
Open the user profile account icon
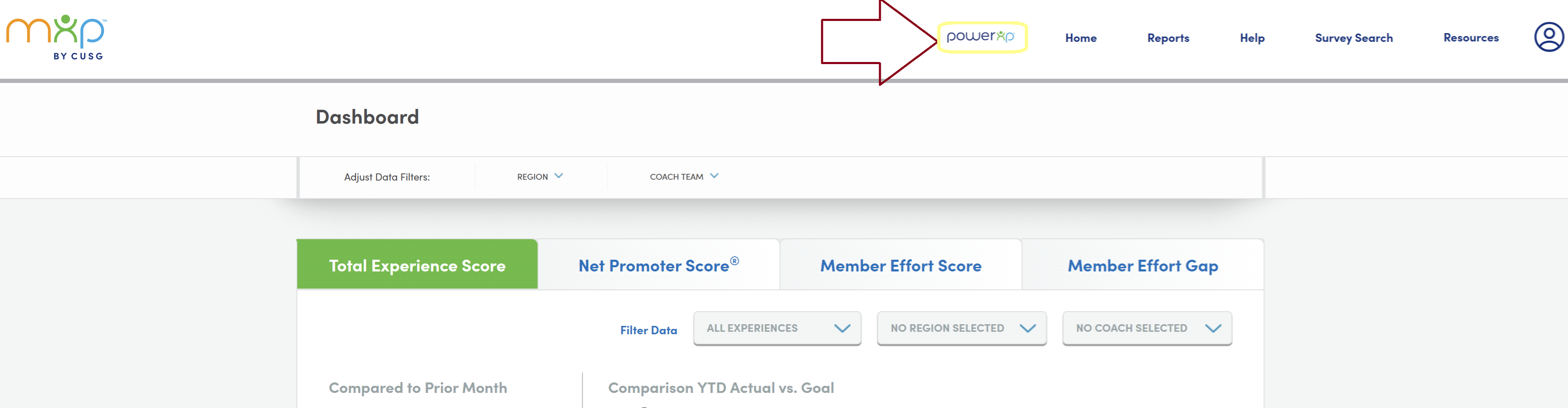click(x=1549, y=37)
